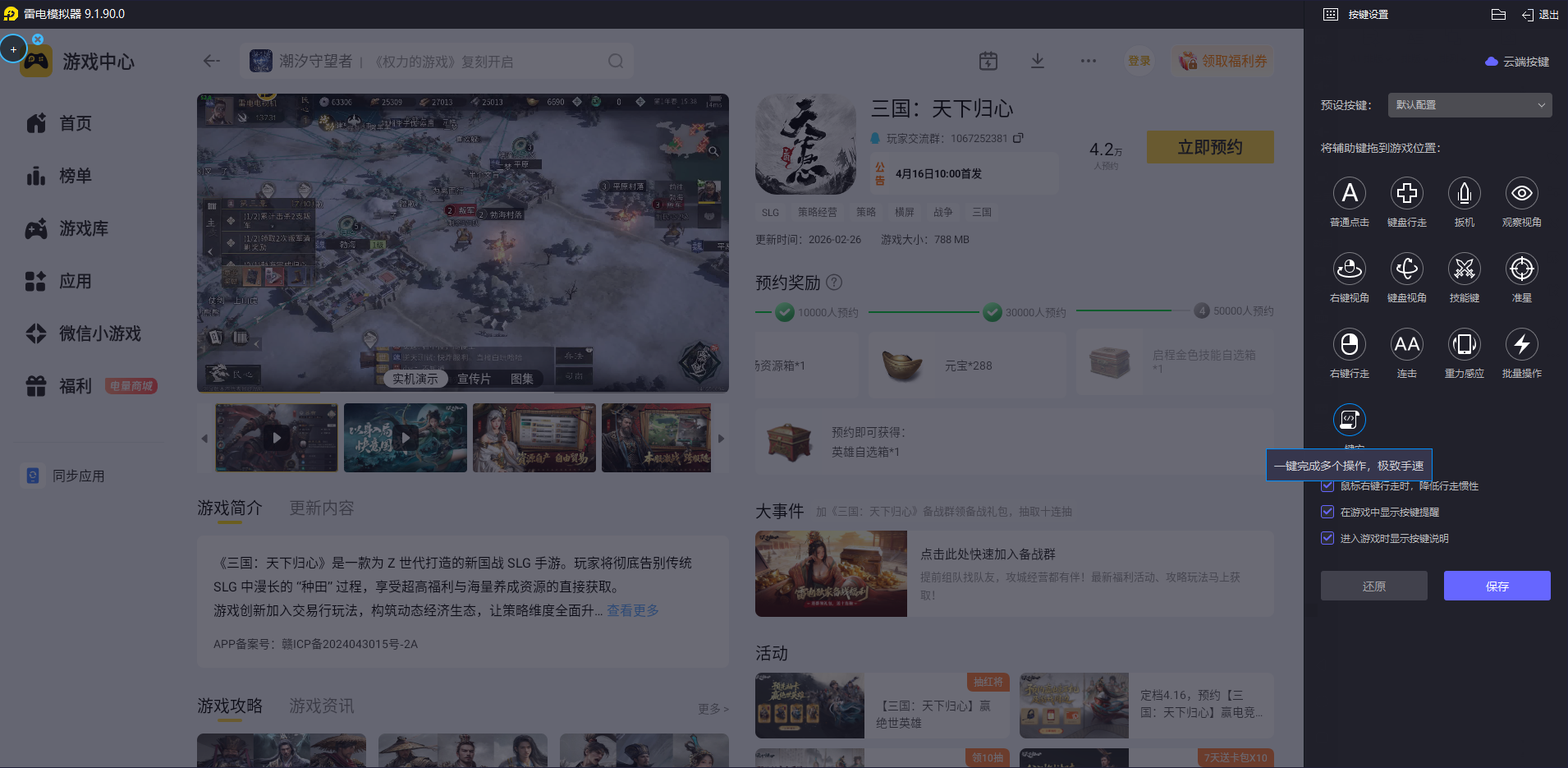Toggle 进入游戏时显示按键说明 checkbox
The height and width of the screenshot is (768, 1568).
[1327, 538]
